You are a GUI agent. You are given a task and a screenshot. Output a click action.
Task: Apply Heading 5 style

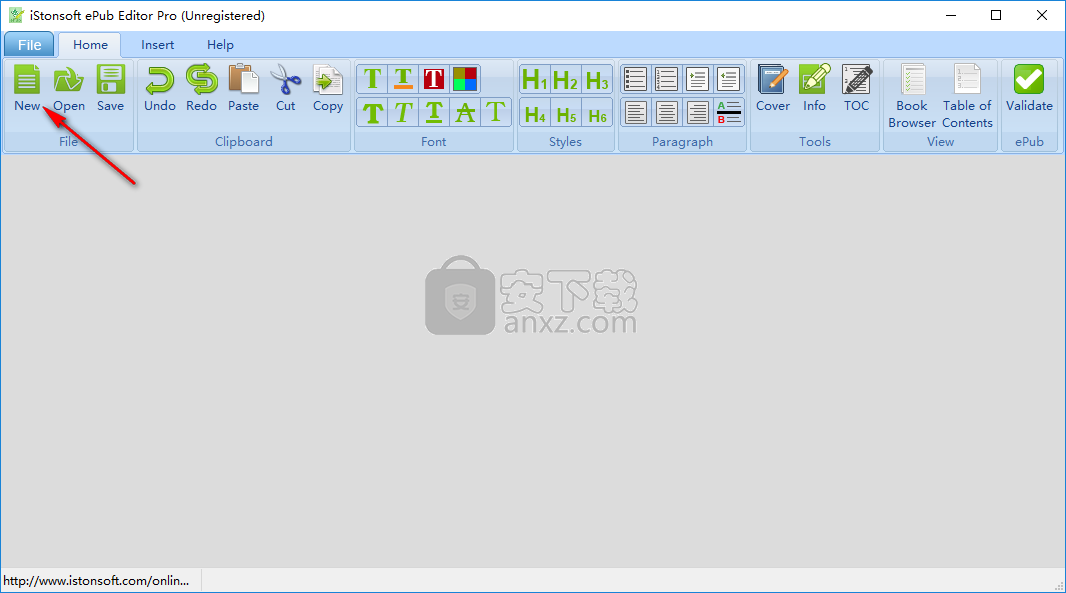566,114
